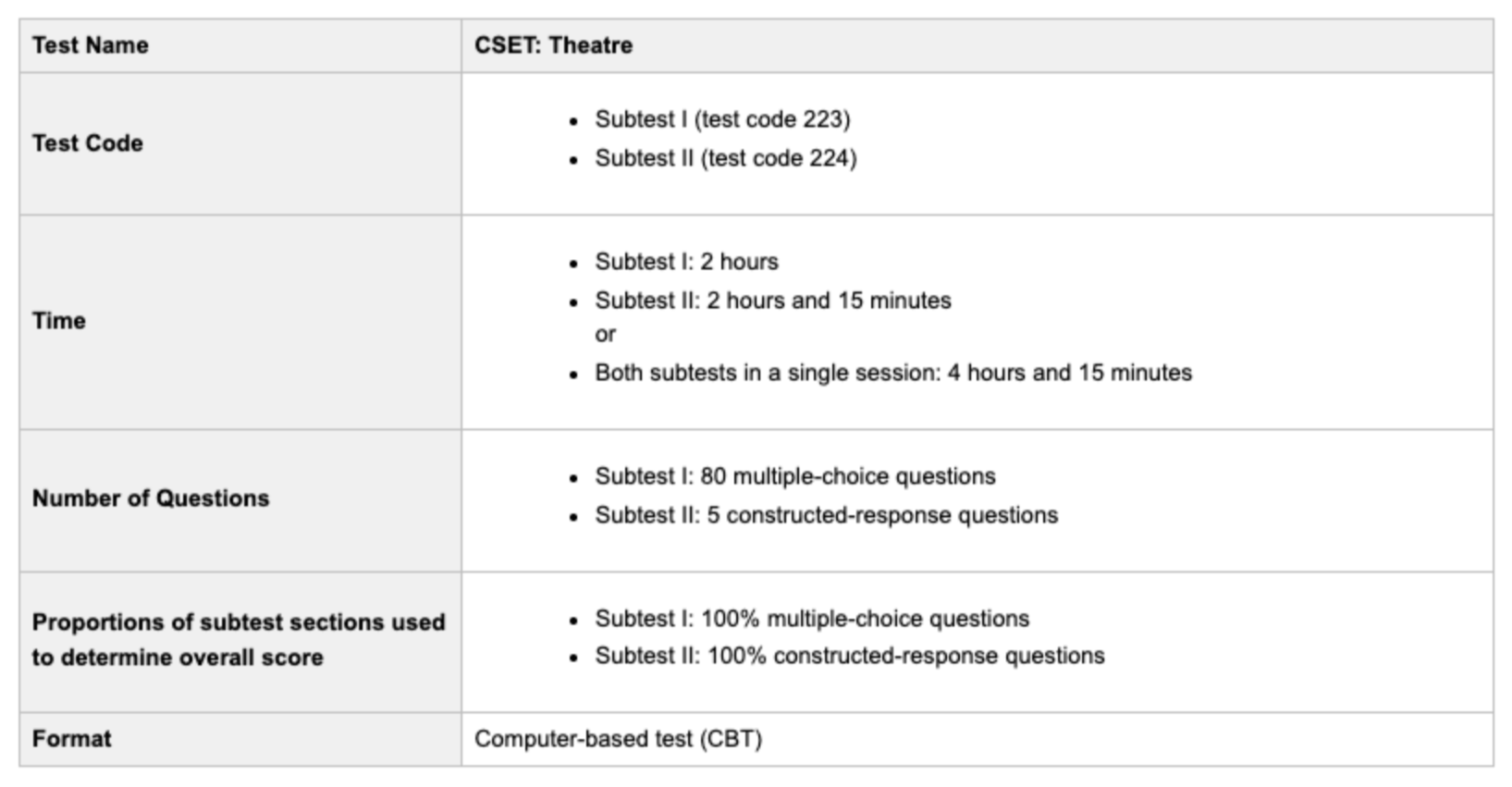1512x787 pixels.
Task: Click 'Subtest II (test code 224)' bullet
Action: [726, 158]
